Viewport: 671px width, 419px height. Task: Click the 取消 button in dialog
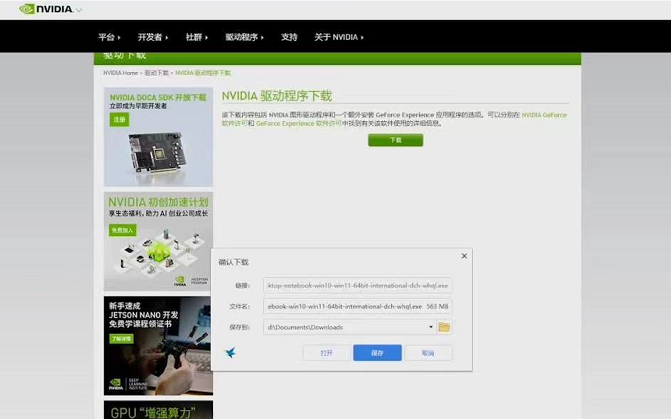click(428, 353)
